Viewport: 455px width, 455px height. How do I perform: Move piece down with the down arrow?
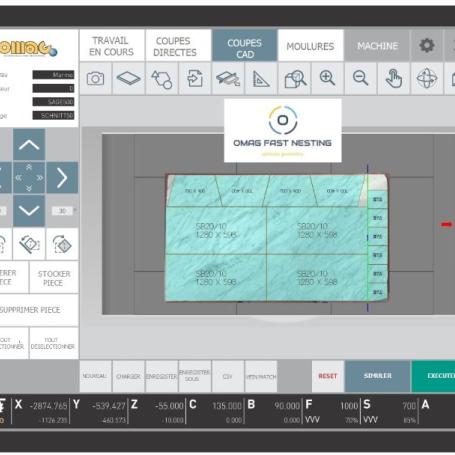29,211
